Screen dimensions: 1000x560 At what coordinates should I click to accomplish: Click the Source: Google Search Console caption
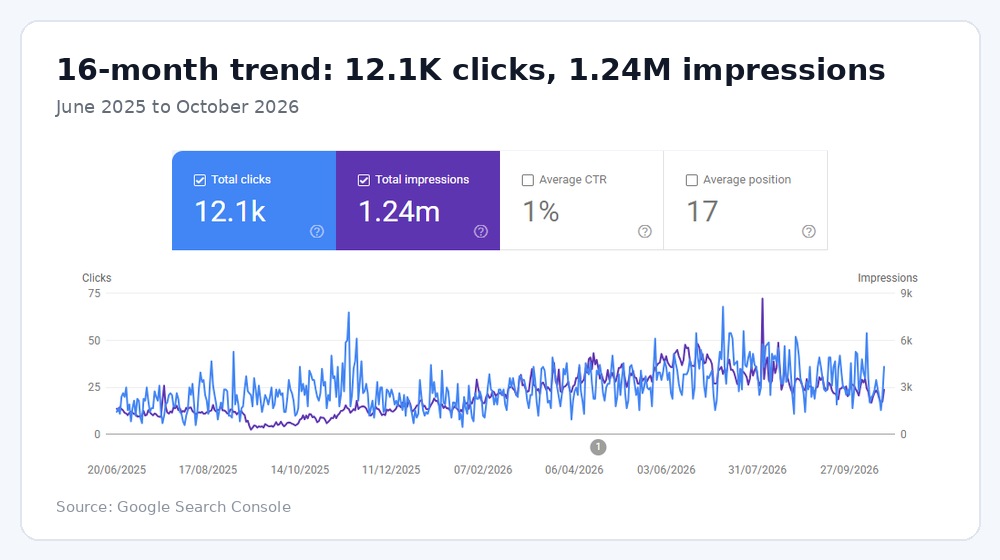(173, 507)
